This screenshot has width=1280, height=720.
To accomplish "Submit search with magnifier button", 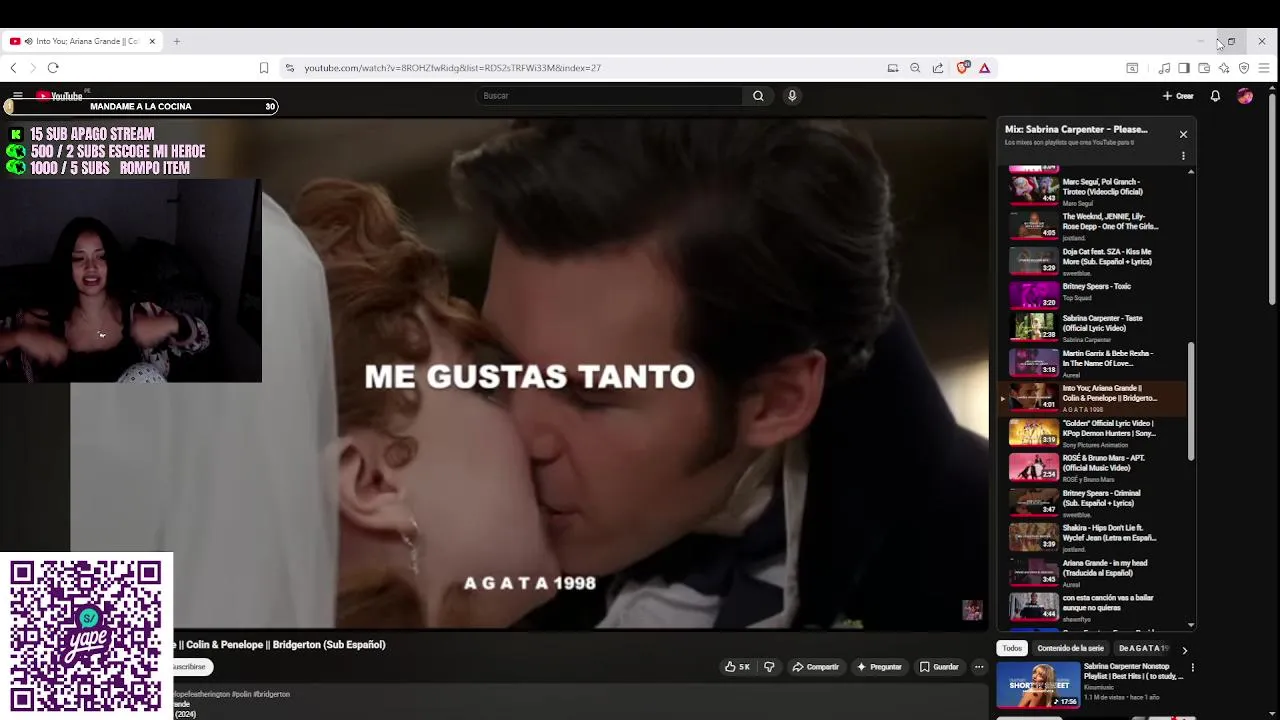I will pyautogui.click(x=758, y=96).
